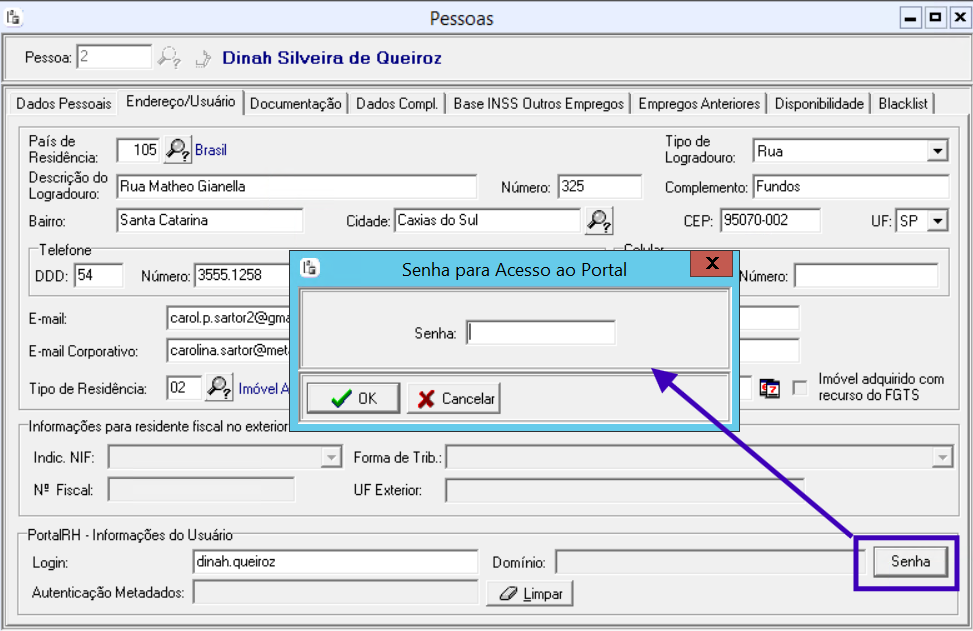This screenshot has width=973, height=631.
Task: Click the telephone DDD field showing 54
Action: [99, 275]
